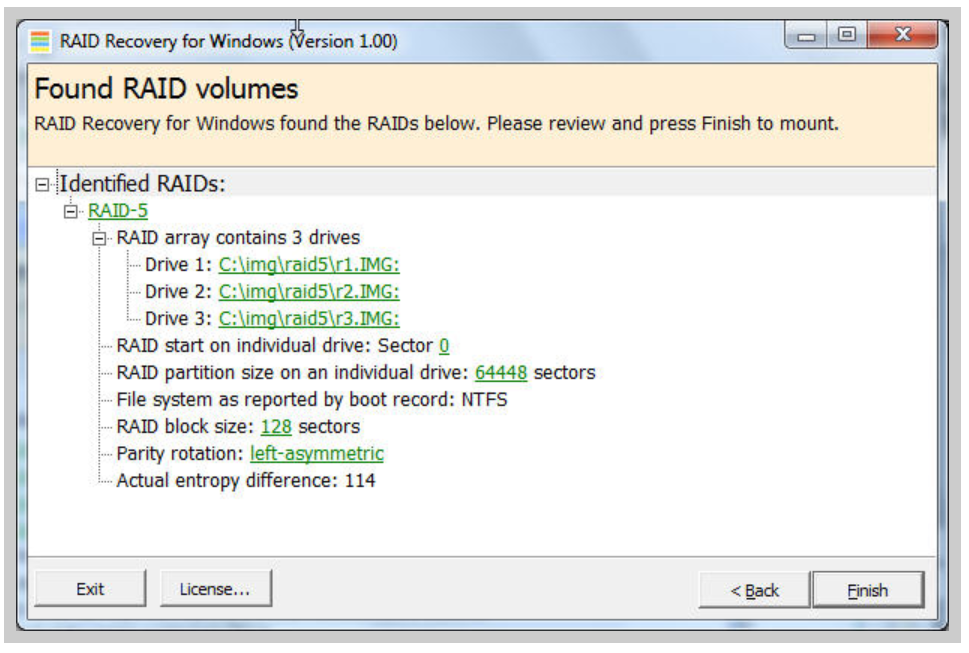Select the 'Drive 2:' label
The width and height of the screenshot is (969, 653).
click(x=179, y=292)
